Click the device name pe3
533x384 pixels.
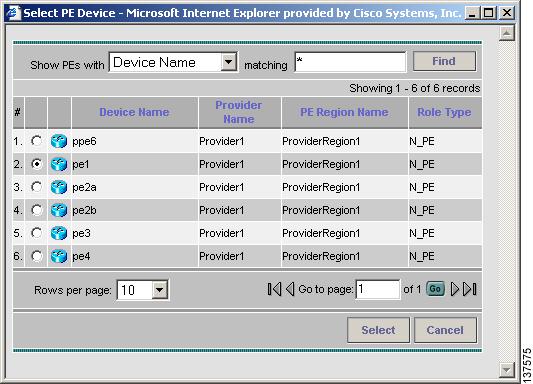[81, 233]
